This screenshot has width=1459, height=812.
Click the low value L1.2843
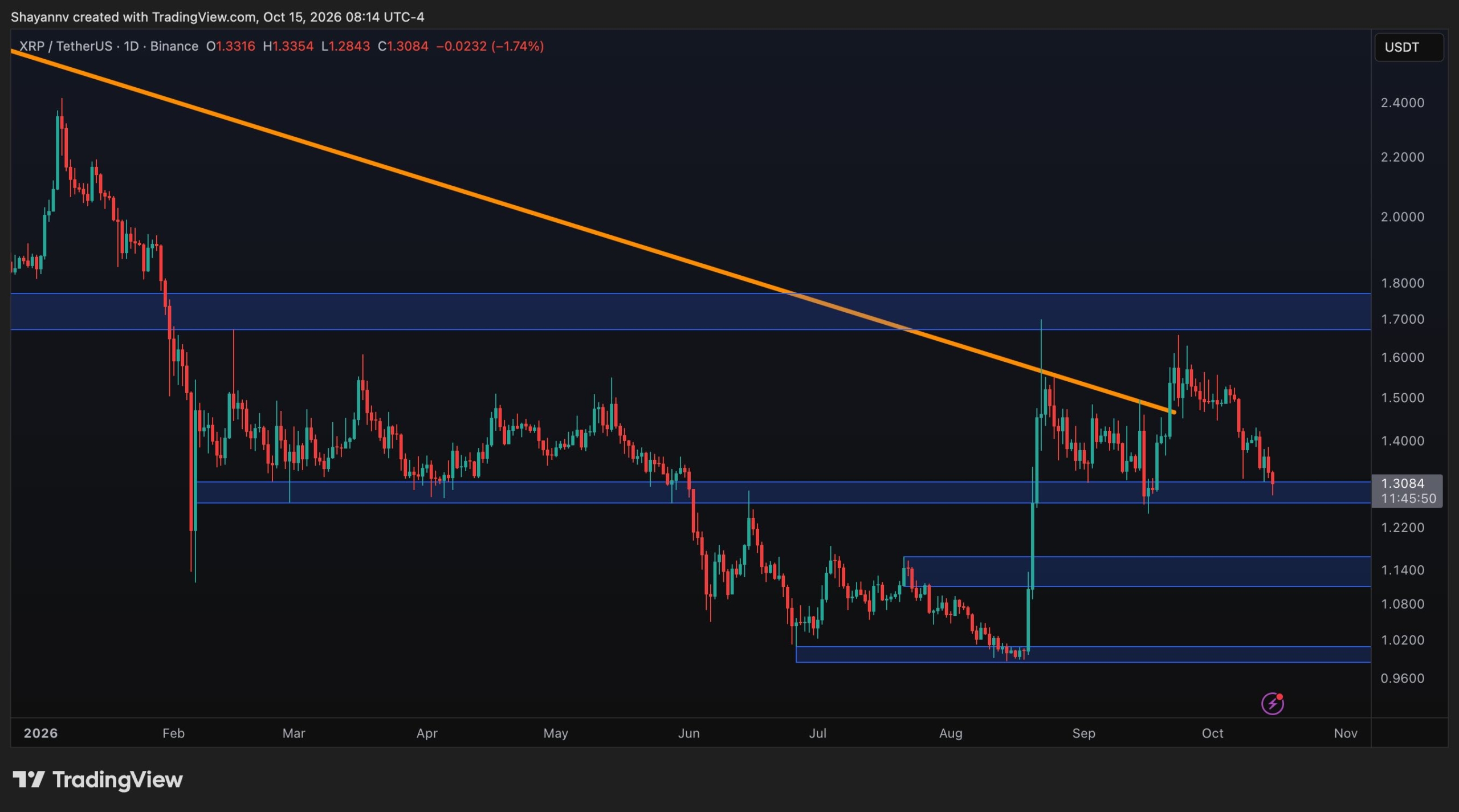tap(345, 46)
